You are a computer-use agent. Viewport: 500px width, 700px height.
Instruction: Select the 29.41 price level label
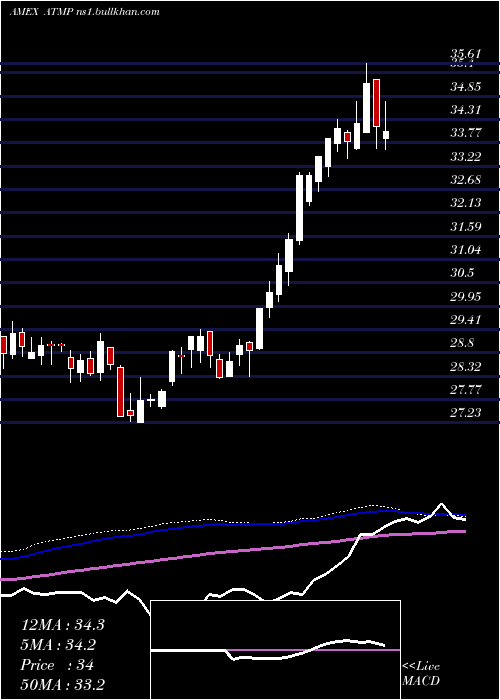pos(466,320)
